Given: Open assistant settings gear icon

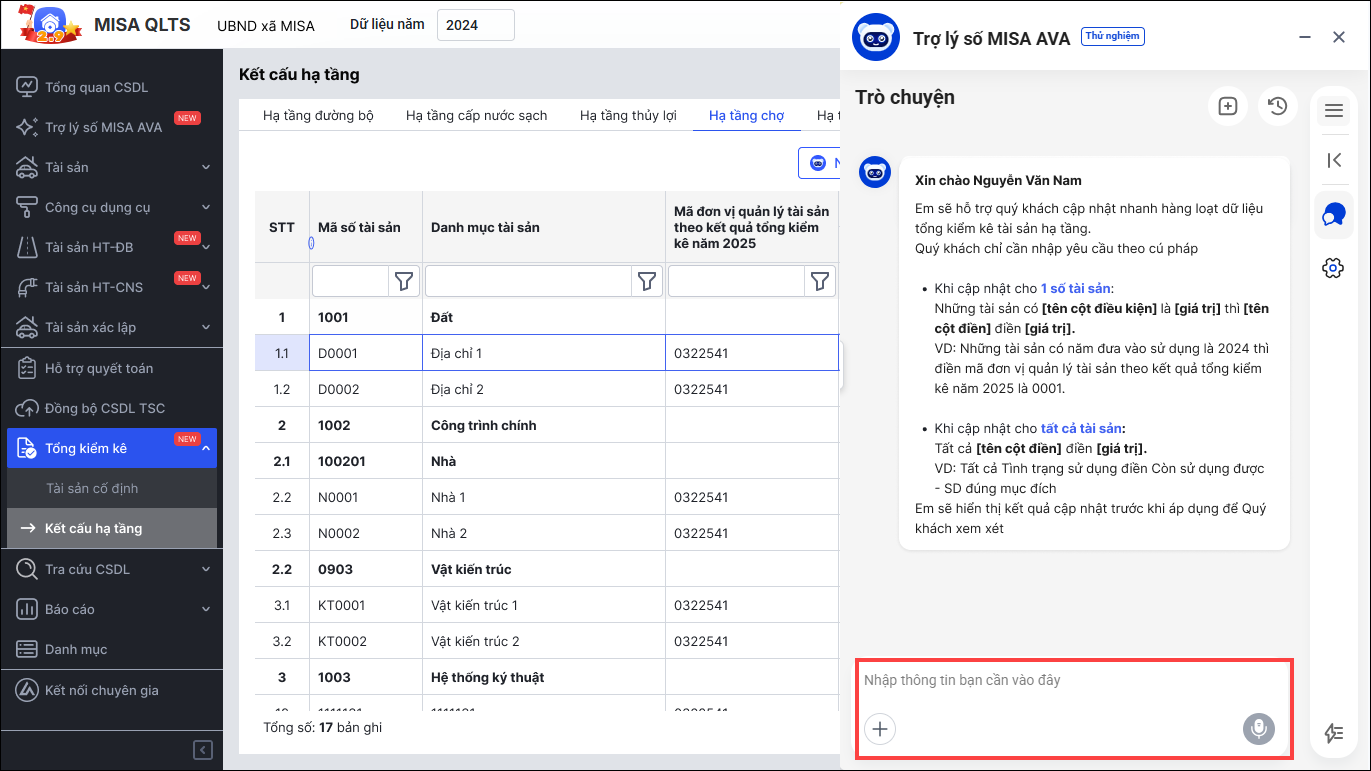Looking at the screenshot, I should (1332, 268).
